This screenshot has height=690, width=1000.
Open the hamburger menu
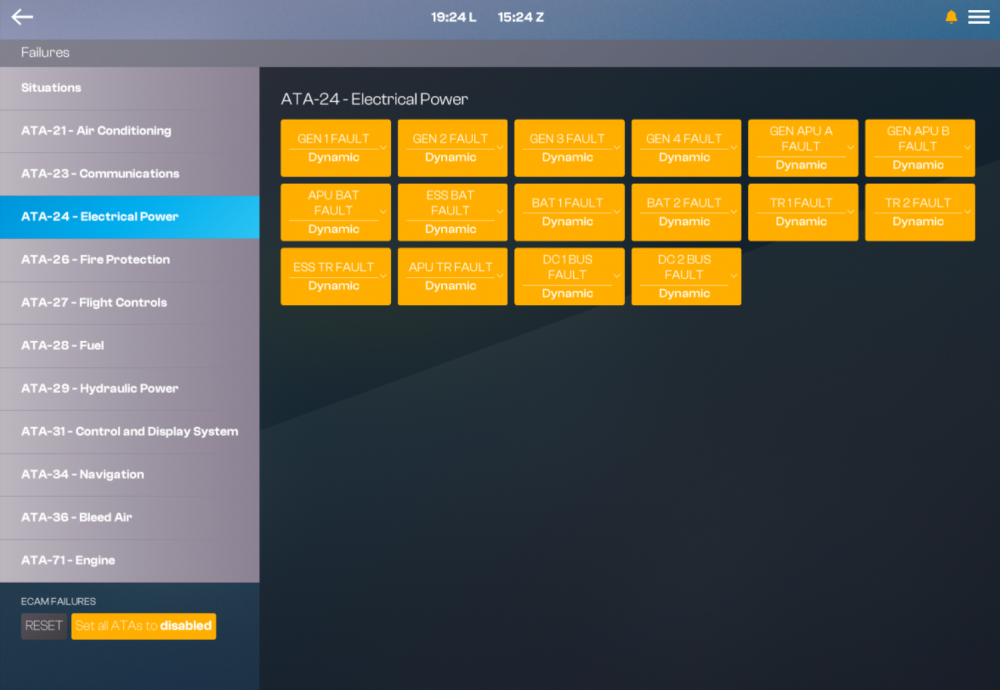979,17
